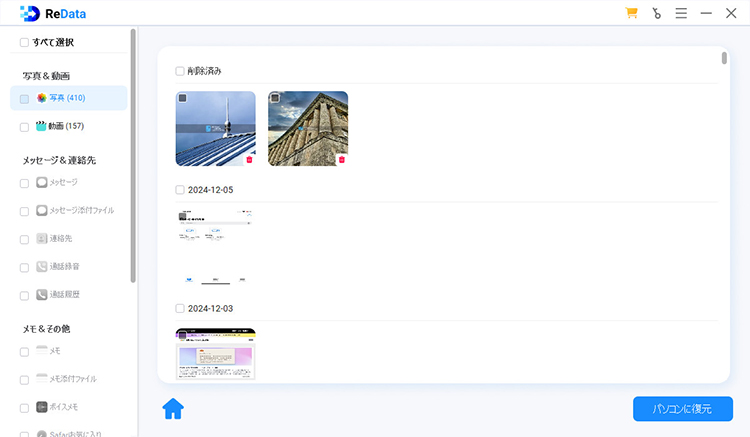Click the 通話録音 phone icon
The width and height of the screenshot is (750, 437).
coord(42,266)
